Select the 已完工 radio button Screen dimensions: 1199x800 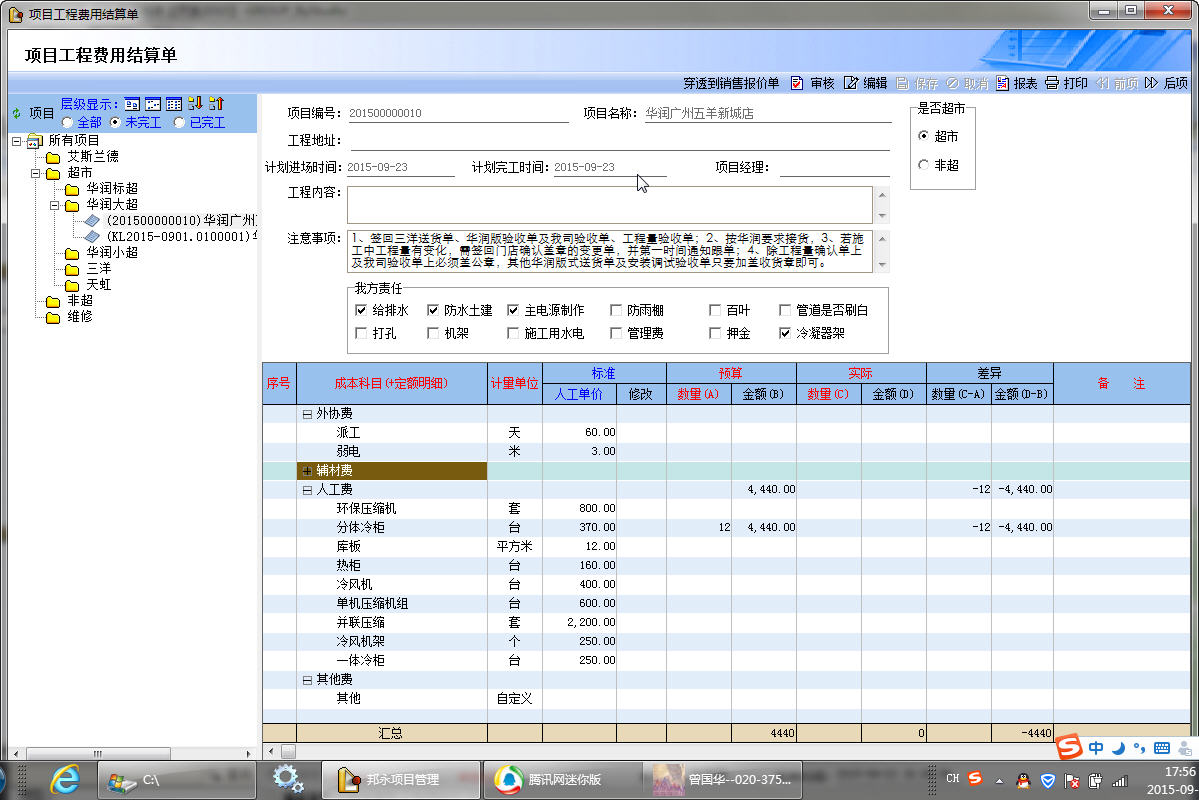coord(179,122)
